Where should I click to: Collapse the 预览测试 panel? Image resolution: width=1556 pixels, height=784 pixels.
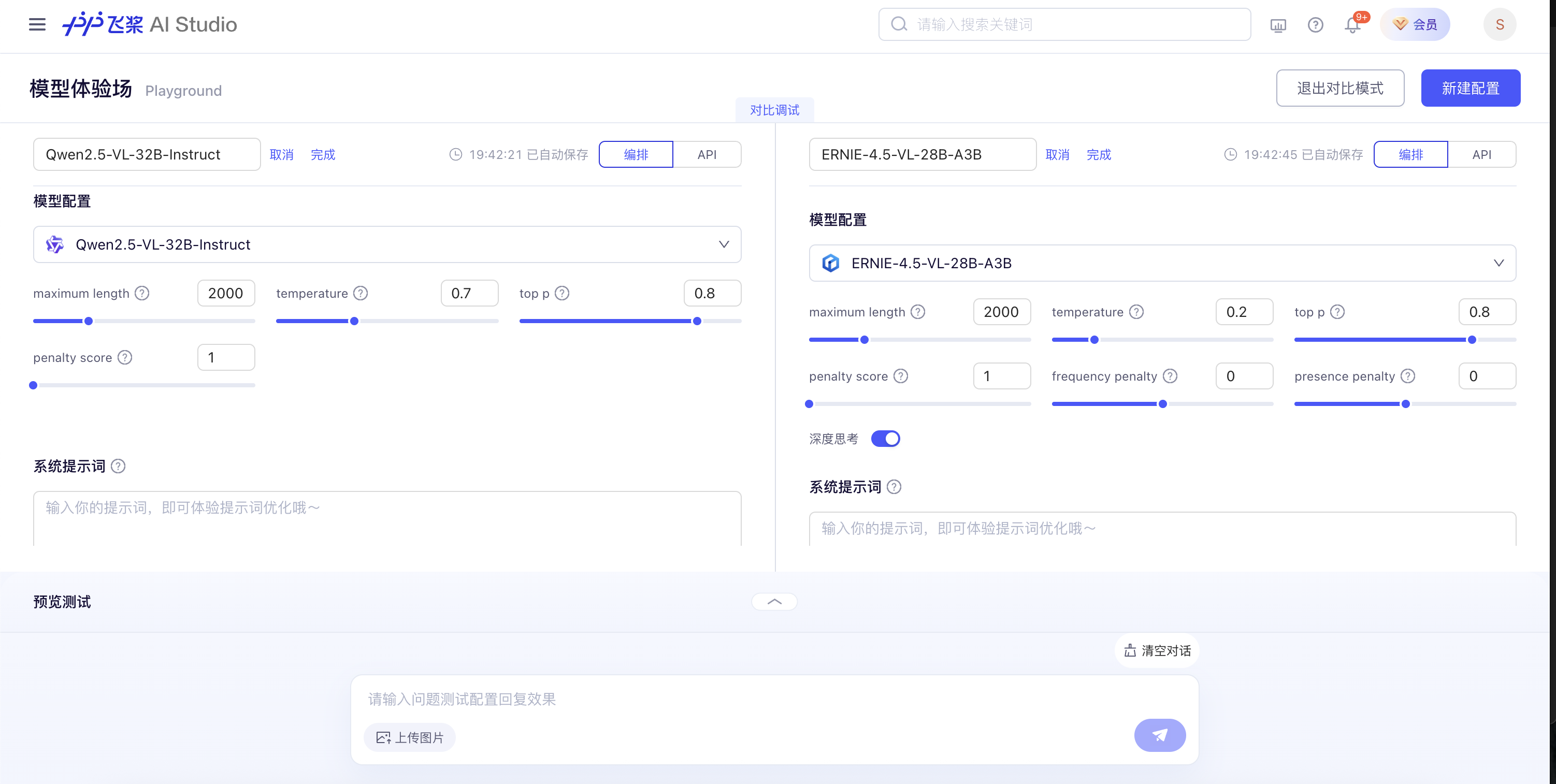click(774, 602)
